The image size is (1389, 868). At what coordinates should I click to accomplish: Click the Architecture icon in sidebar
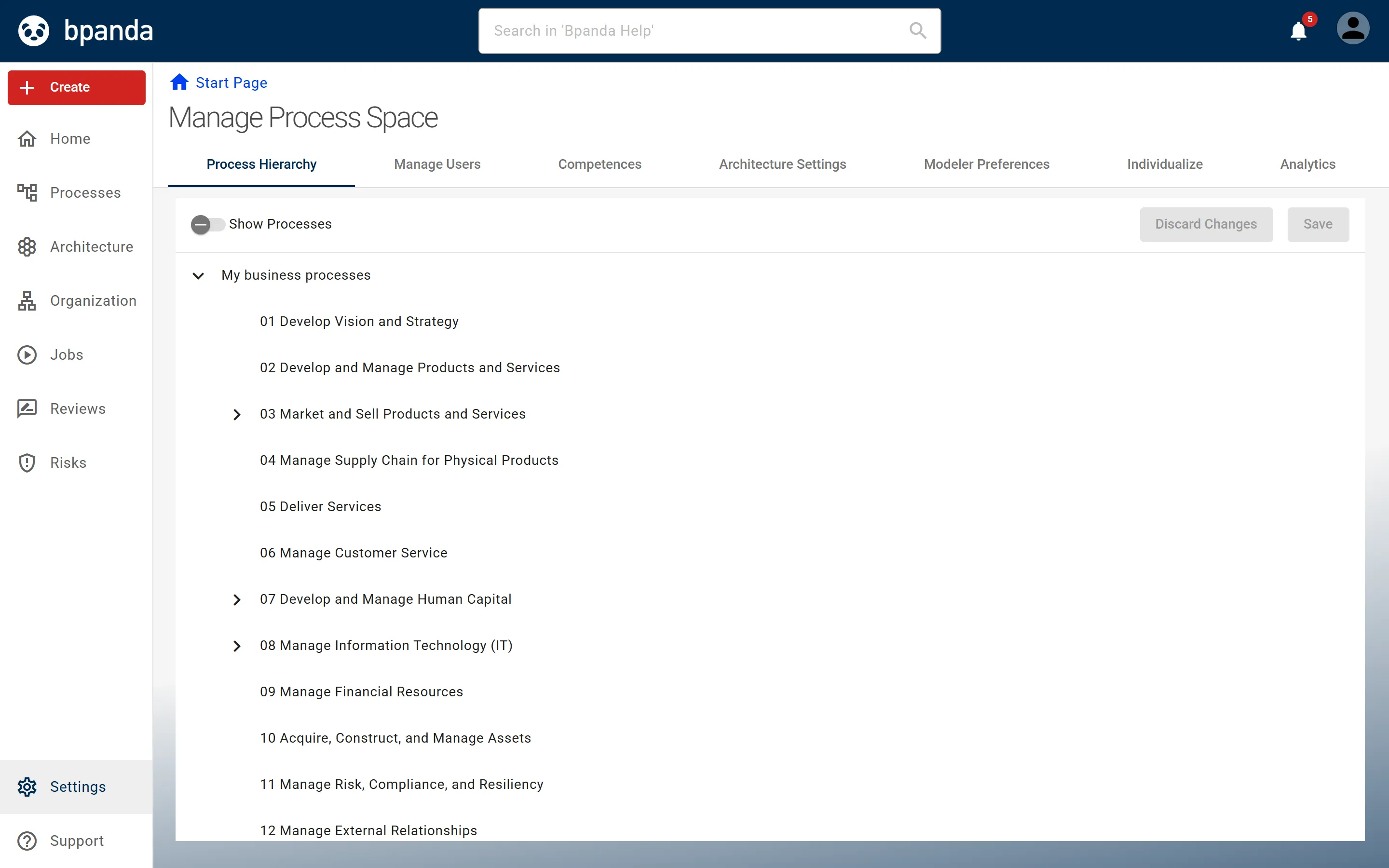[27, 247]
